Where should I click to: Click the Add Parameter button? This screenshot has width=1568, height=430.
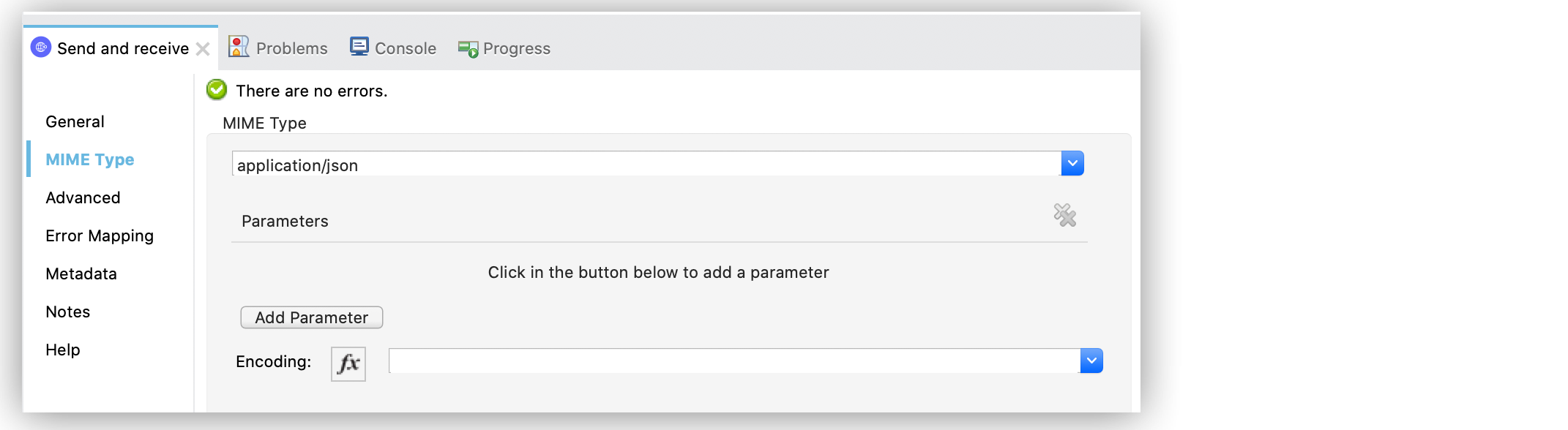[311, 317]
